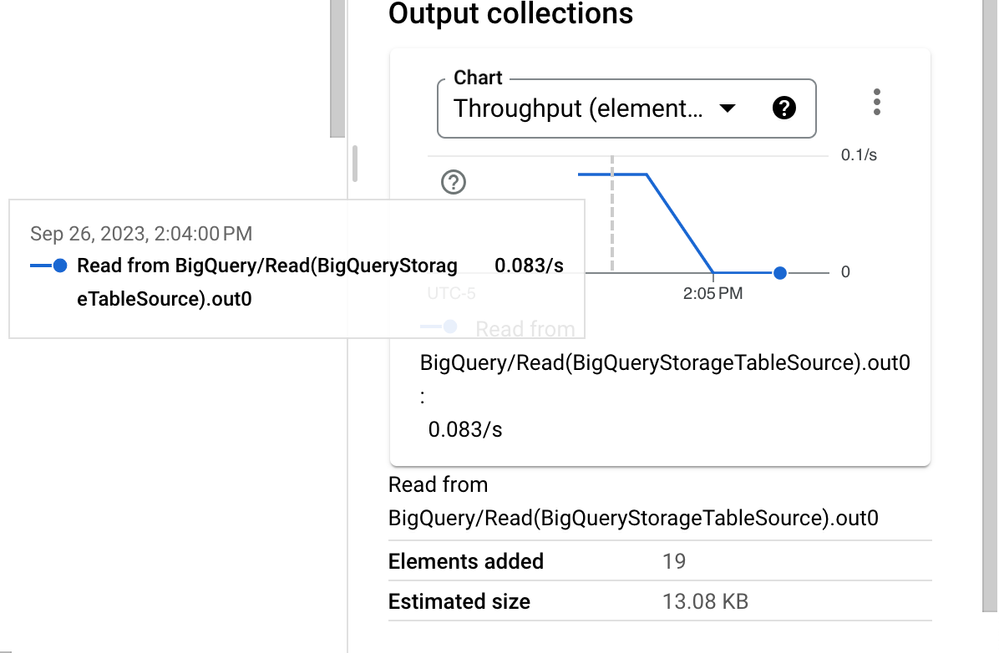Click the Read from collection name above table

[x=633, y=501]
